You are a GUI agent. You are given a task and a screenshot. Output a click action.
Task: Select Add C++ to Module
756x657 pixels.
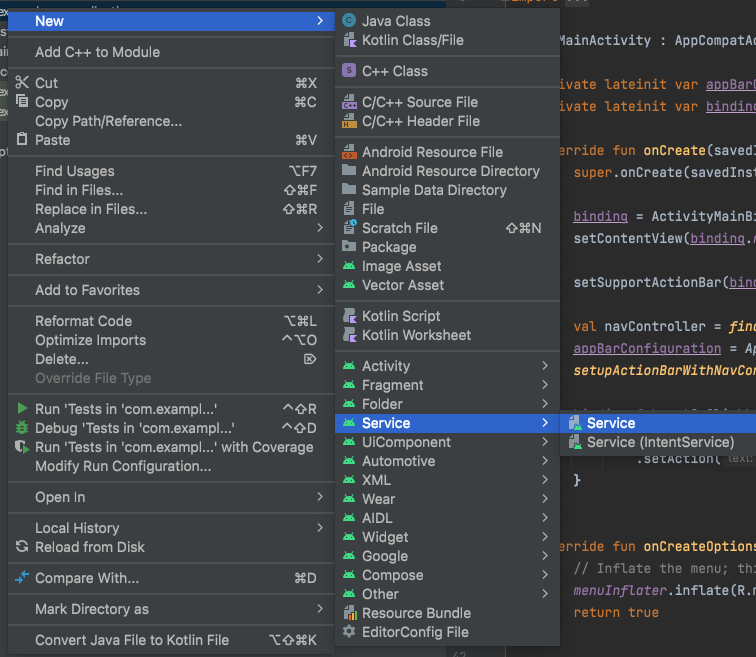click(171, 52)
